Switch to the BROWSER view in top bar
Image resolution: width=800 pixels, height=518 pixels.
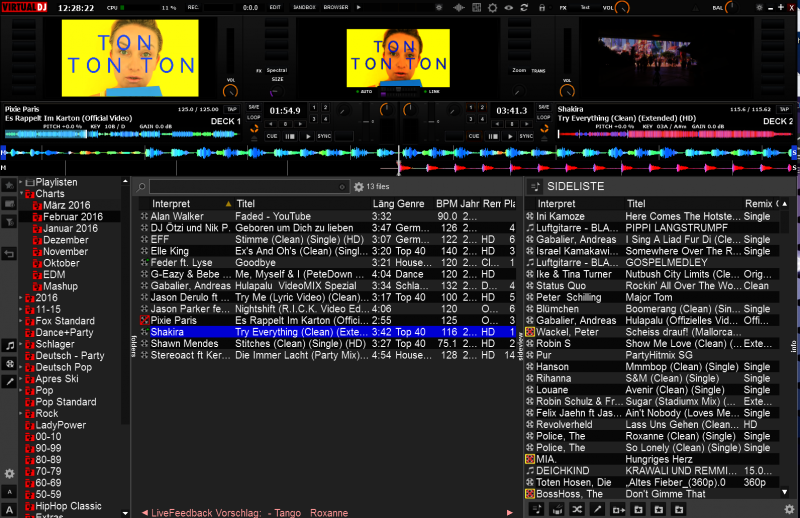tap(336, 7)
